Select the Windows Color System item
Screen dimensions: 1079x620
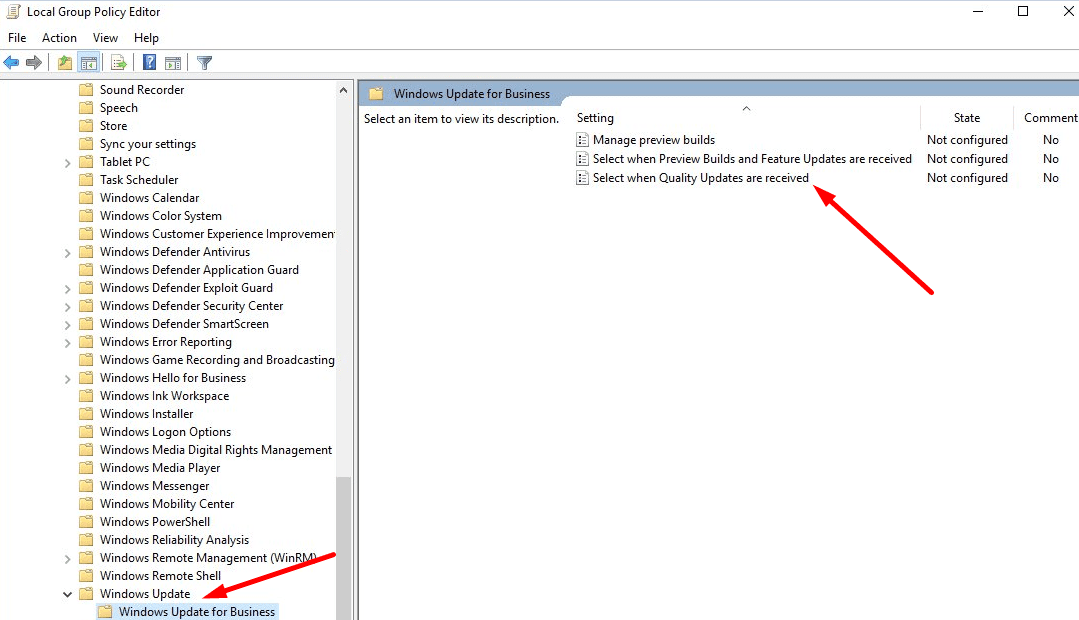click(x=160, y=215)
